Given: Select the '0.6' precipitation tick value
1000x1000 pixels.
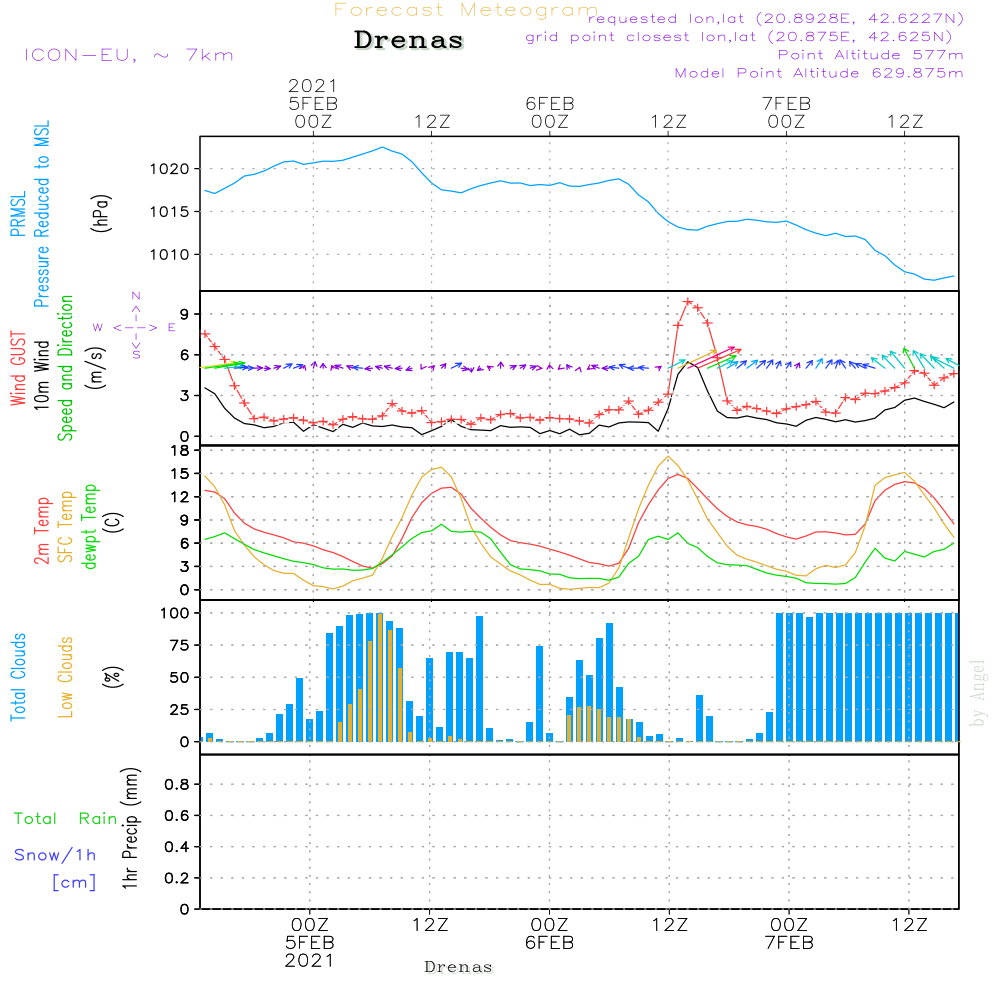Looking at the screenshot, I should coord(177,816).
